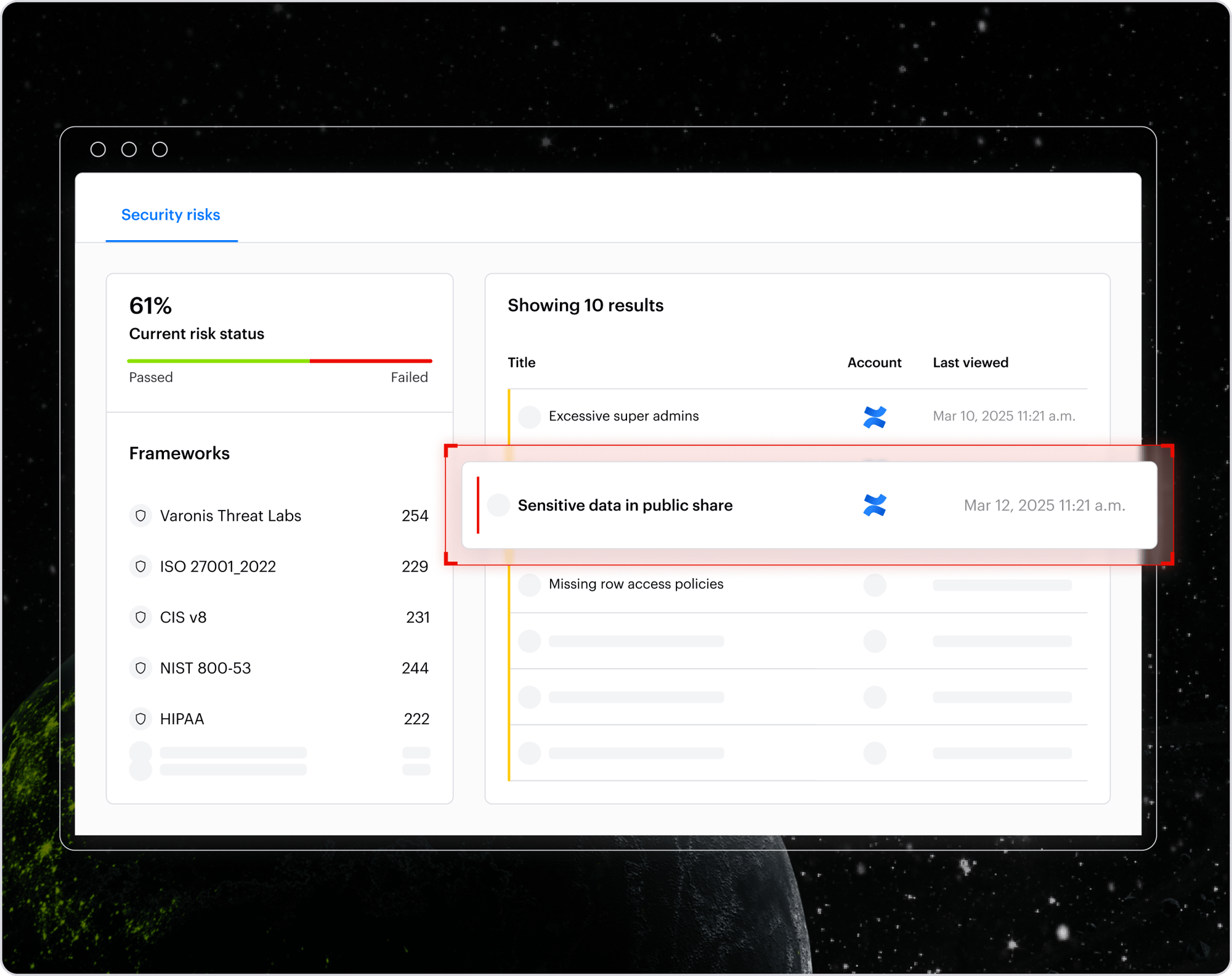Open Missing row access policies entry
The height and width of the screenshot is (976, 1232).
tap(636, 584)
